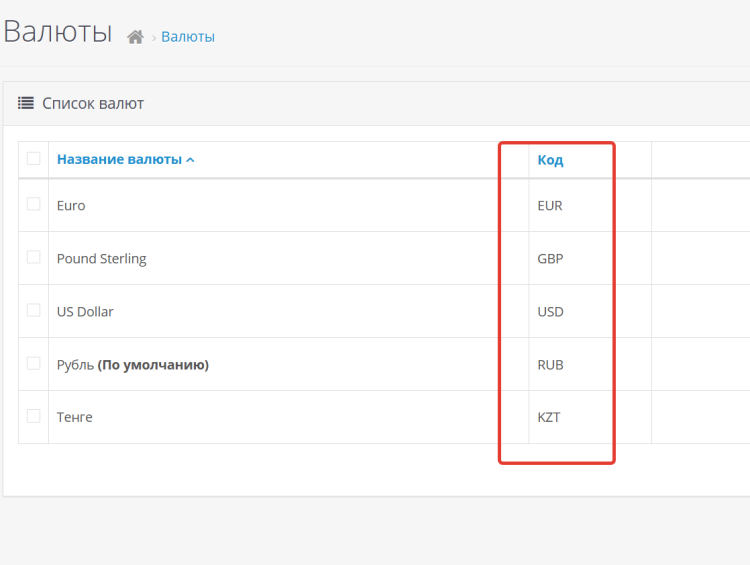Click the list icon beside Список валют
750x565 pixels.
26,103
